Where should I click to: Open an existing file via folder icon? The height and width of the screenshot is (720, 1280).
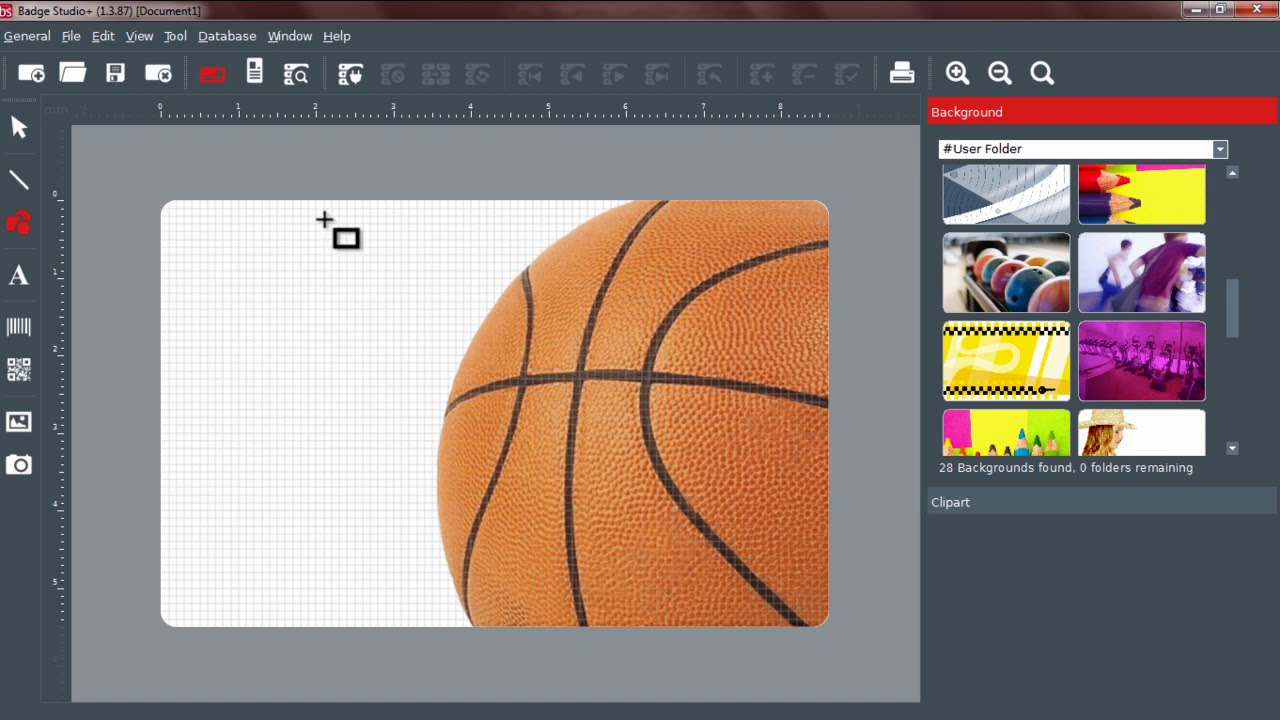pyautogui.click(x=73, y=73)
